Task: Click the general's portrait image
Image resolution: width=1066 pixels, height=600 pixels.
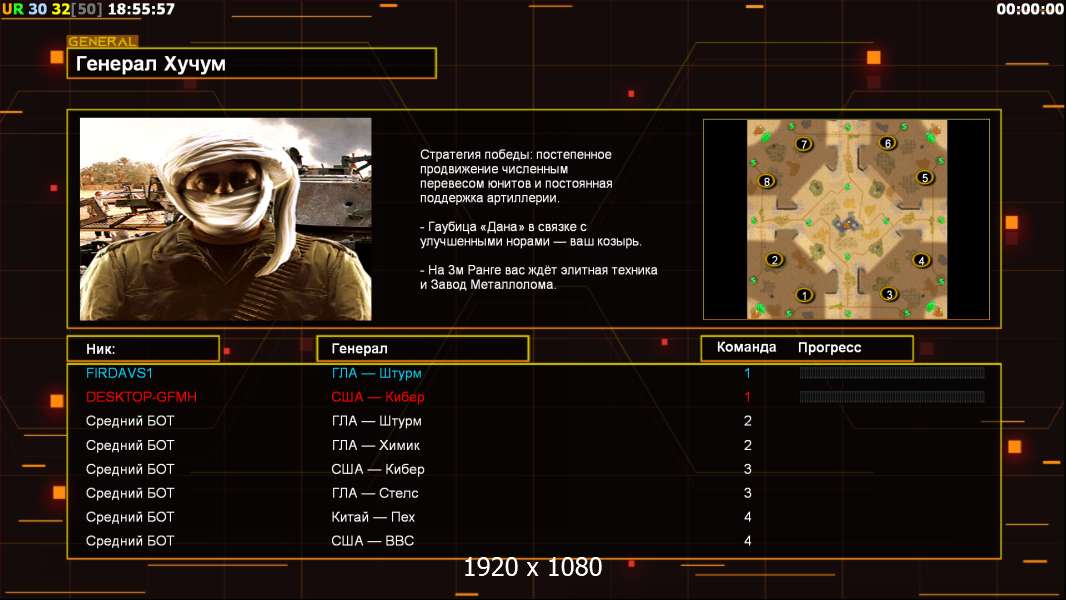Action: [x=226, y=219]
